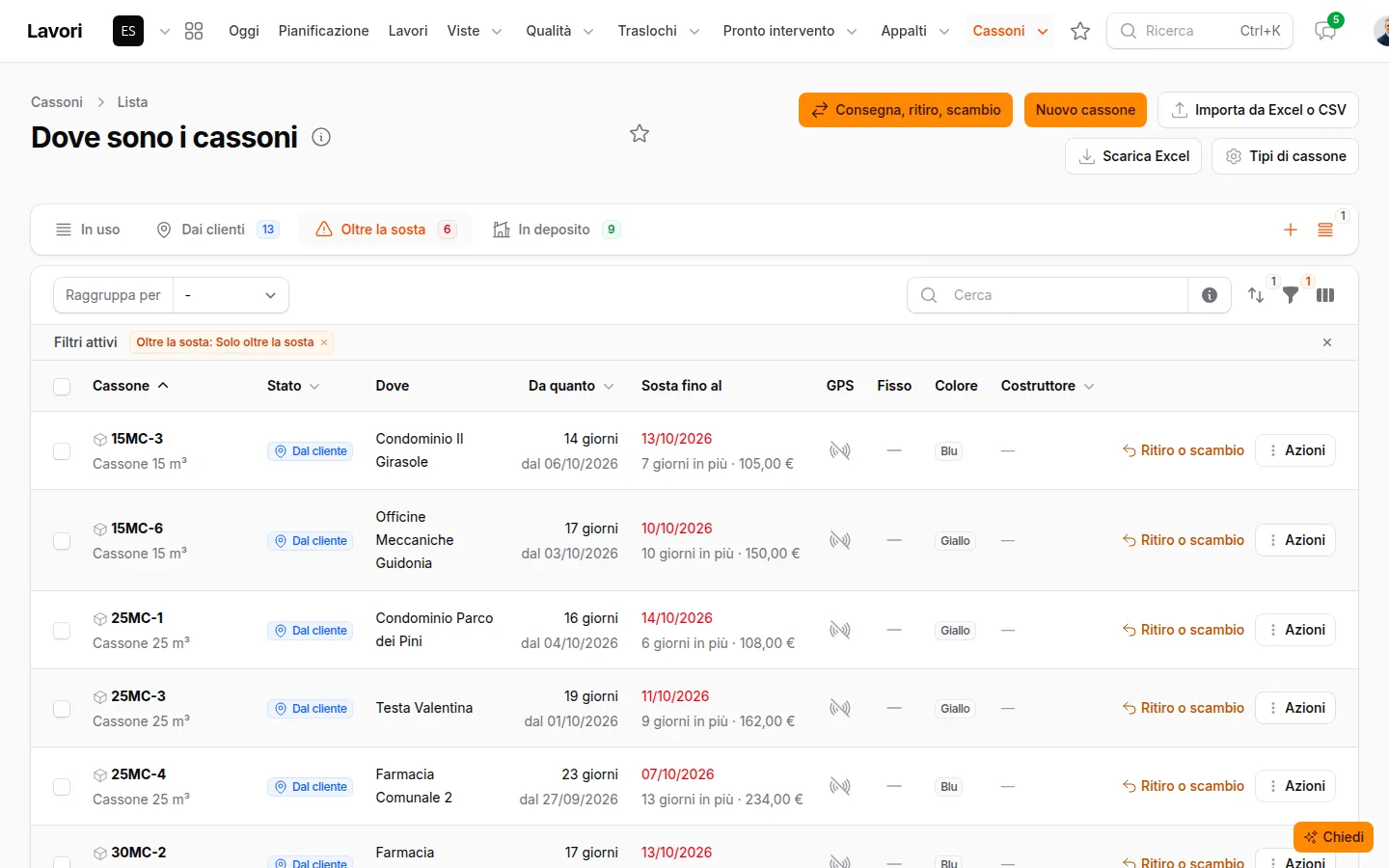
Task: Click the GPS icon for 25MC-4
Action: [840, 786]
